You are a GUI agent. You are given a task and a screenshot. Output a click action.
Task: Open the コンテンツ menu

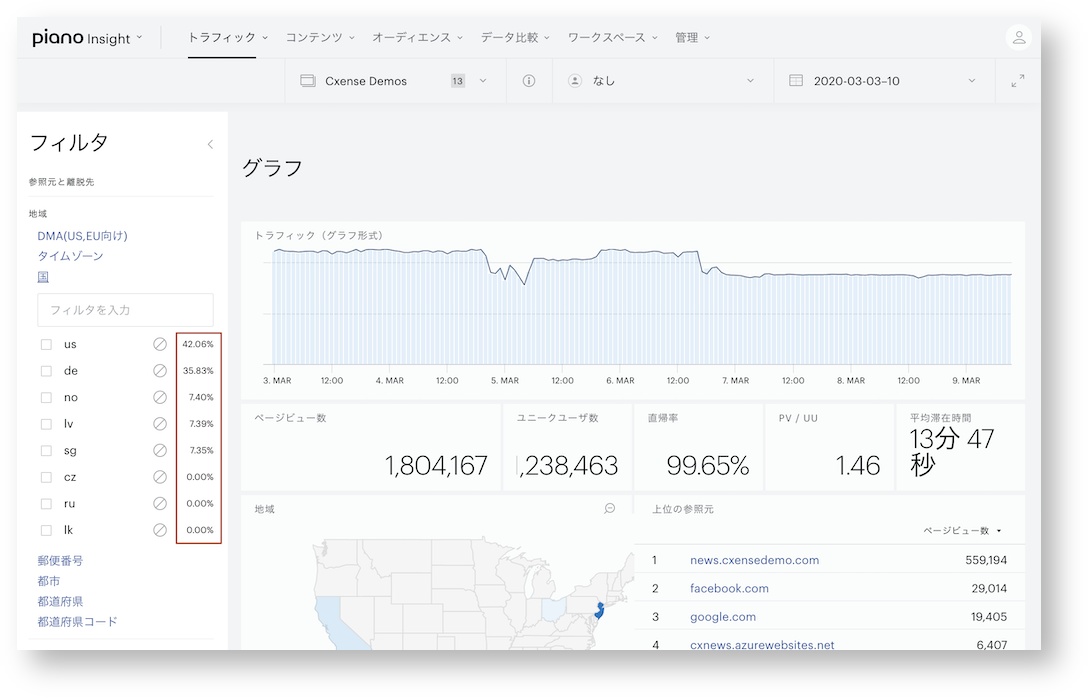(x=320, y=38)
